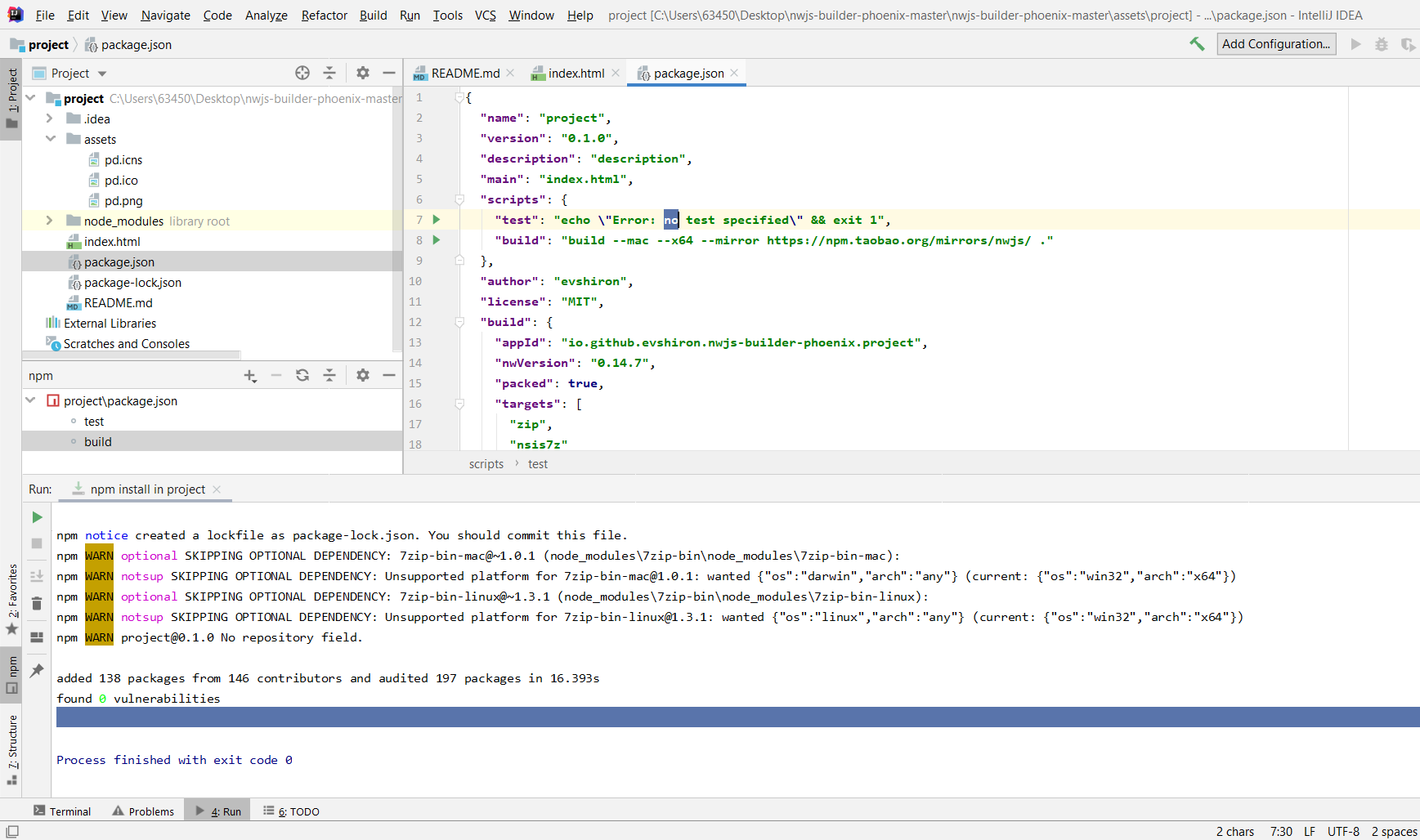Image resolution: width=1420 pixels, height=840 pixels.
Task: Click the Run play icon in top toolbar
Action: (x=1356, y=44)
